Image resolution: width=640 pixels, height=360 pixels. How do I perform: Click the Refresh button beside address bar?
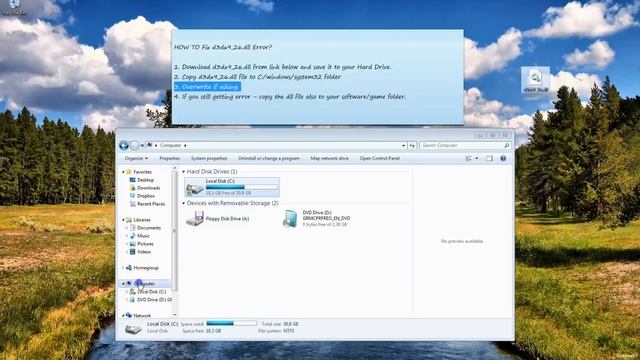[412, 145]
